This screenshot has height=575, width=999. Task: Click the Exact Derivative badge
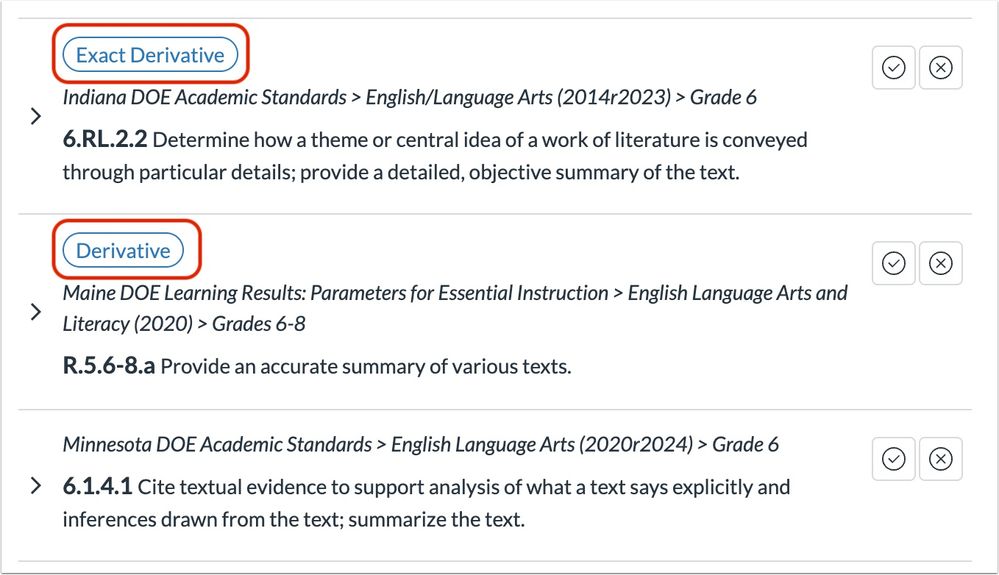[150, 55]
